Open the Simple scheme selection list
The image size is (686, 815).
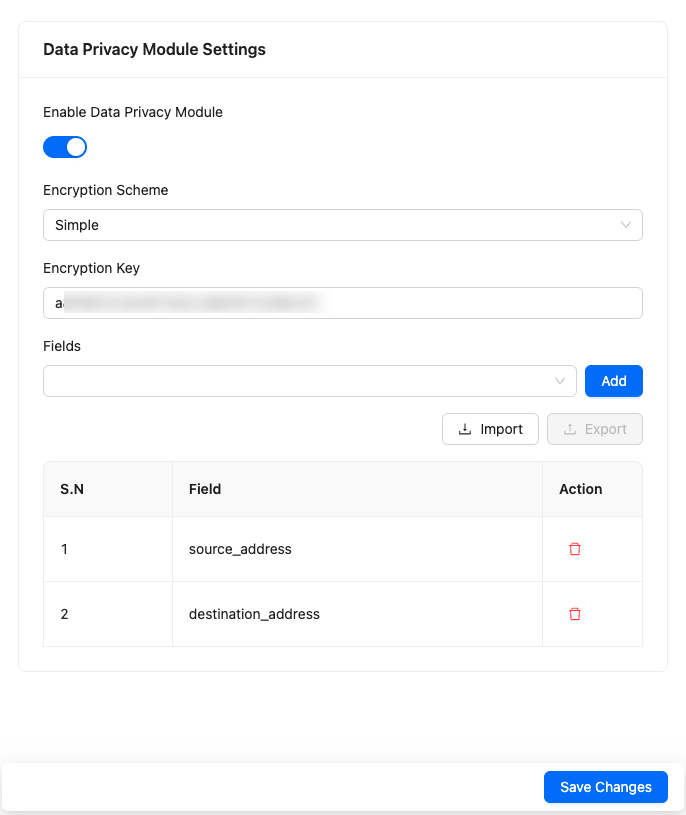342,225
